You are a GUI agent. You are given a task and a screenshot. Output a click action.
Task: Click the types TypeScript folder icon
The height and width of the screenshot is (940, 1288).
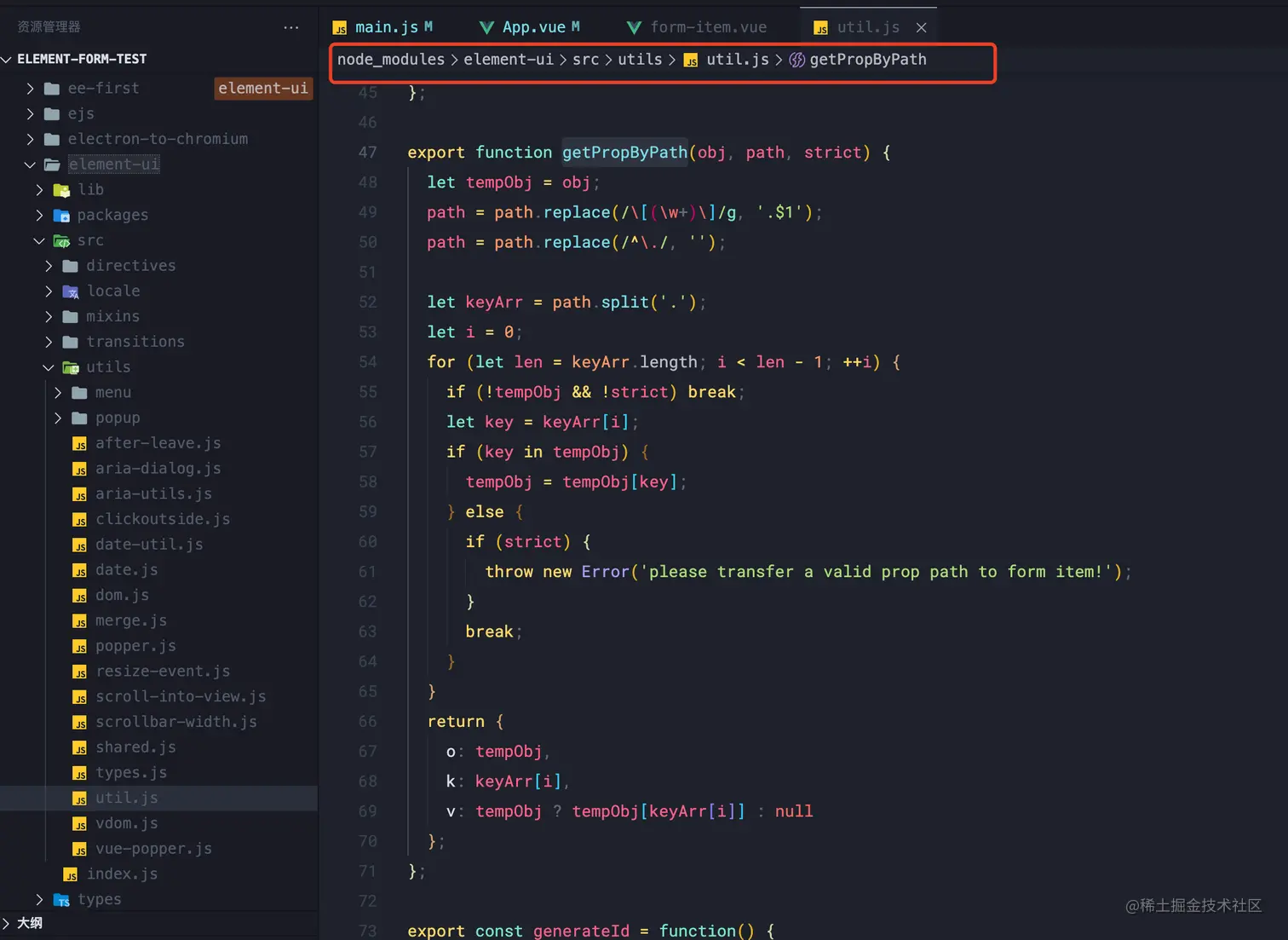(61, 900)
